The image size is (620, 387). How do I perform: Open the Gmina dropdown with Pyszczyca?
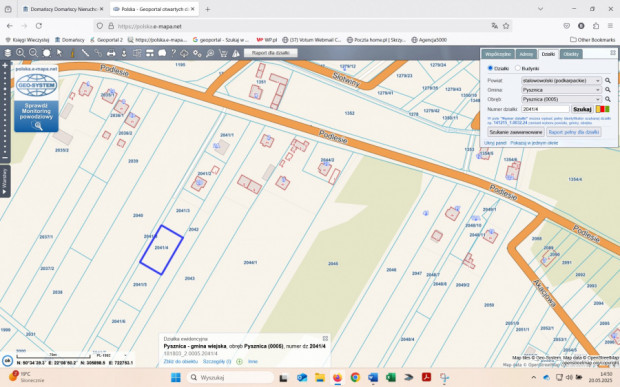click(x=561, y=90)
